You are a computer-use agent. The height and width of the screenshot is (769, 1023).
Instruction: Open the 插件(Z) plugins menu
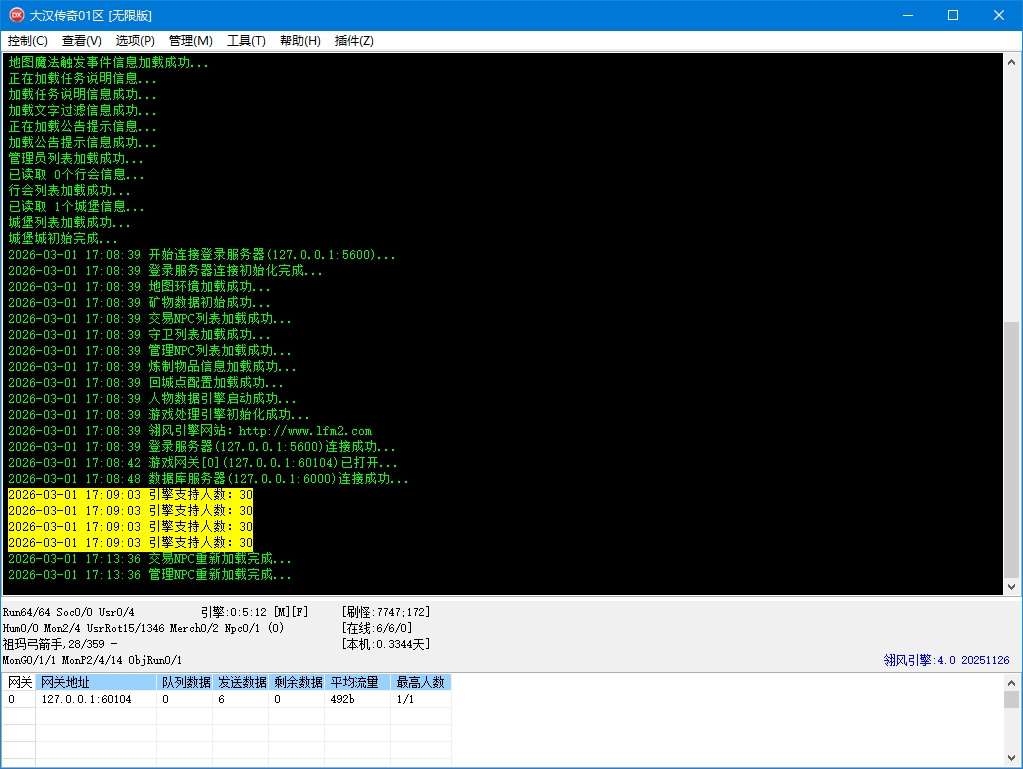pos(354,41)
